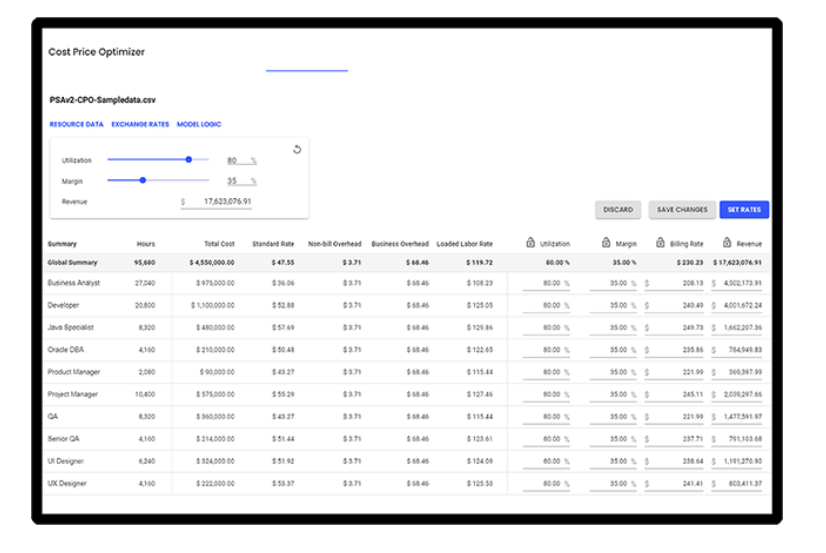The image size is (826, 553).
Task: Edit Java Specialist billing rate 249.73
Action: tap(674, 328)
